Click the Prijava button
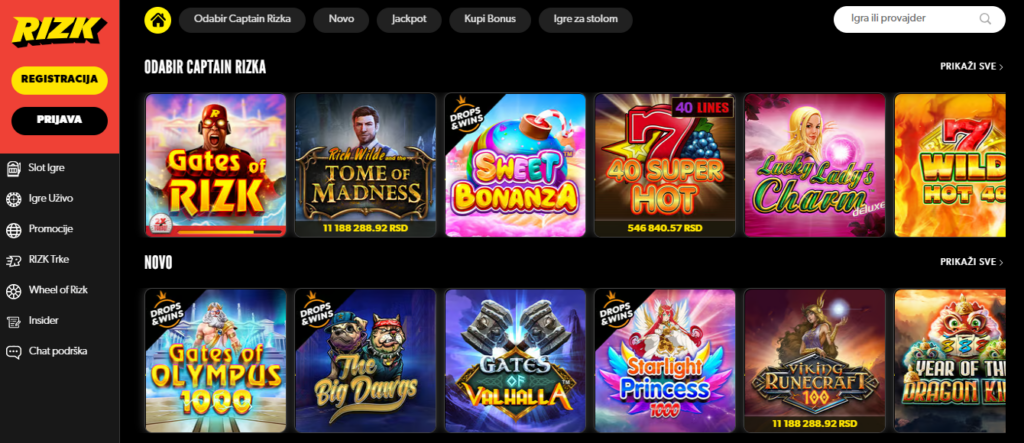This screenshot has height=443, width=1024. (59, 120)
